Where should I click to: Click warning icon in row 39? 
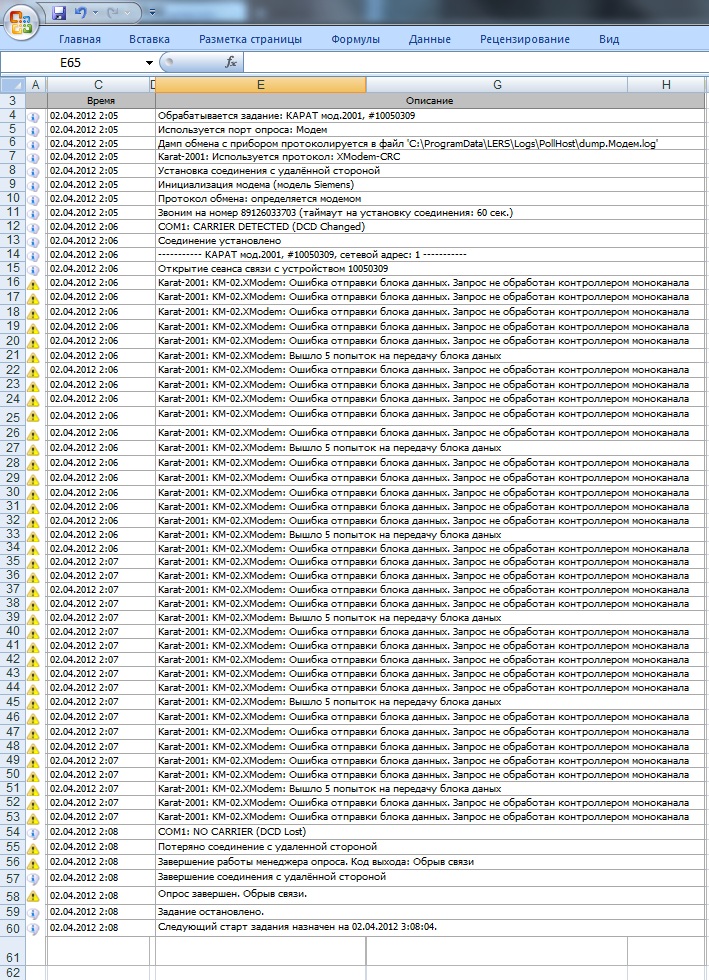tap(34, 619)
